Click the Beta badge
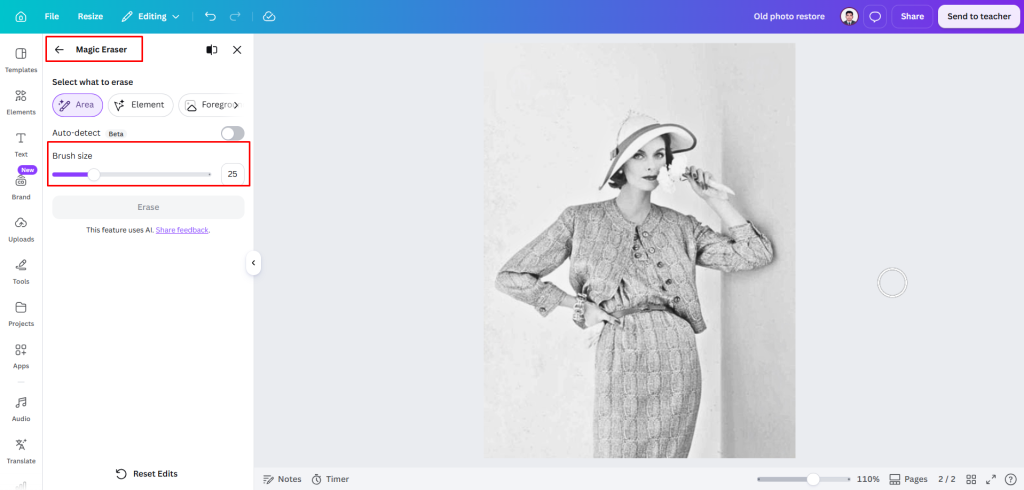The width and height of the screenshot is (1024, 490). click(116, 133)
